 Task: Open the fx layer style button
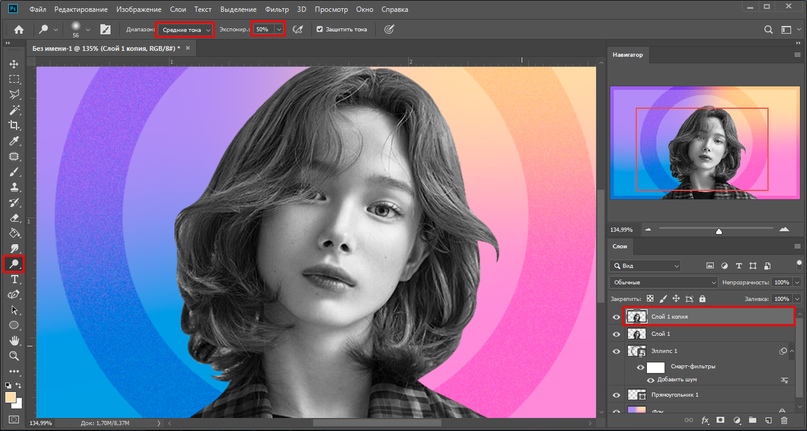coord(705,420)
